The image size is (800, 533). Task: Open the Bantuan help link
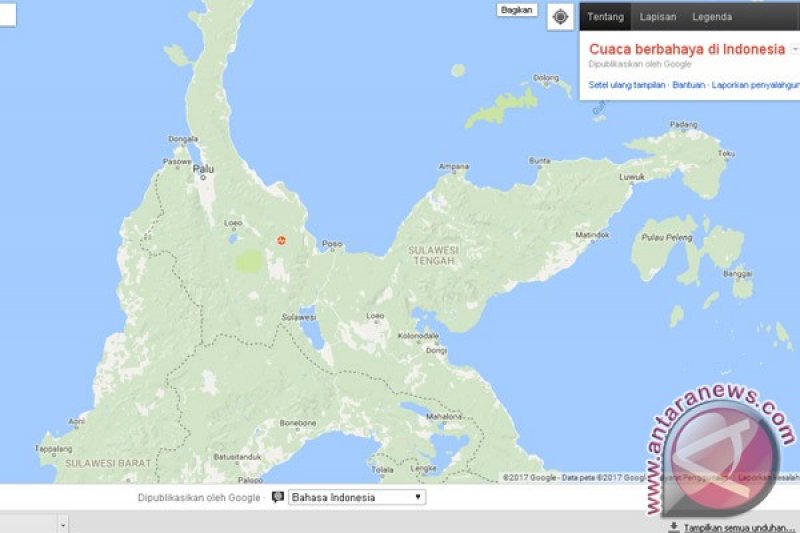tap(688, 85)
